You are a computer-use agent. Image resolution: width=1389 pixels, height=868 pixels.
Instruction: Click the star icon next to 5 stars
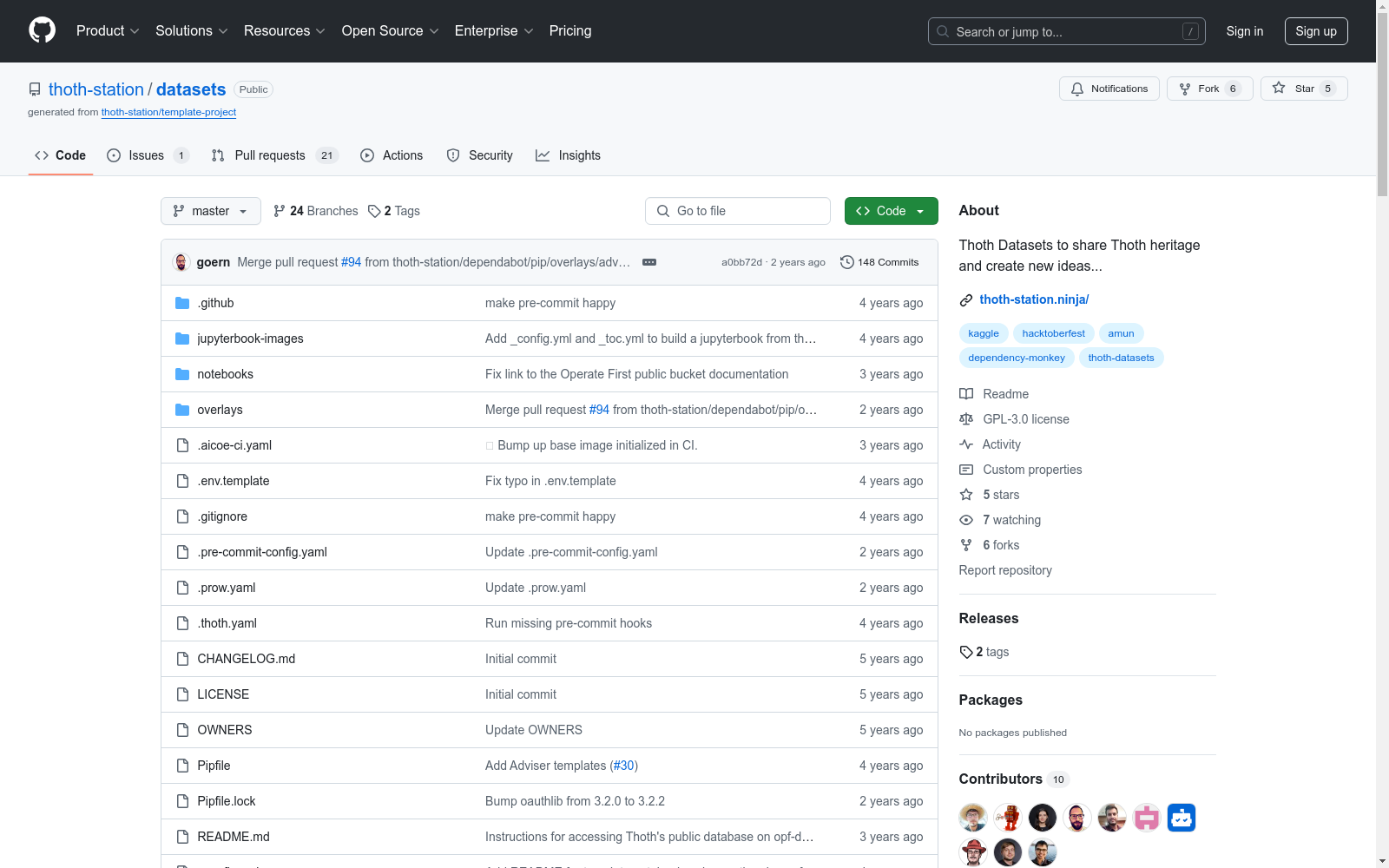point(966,495)
